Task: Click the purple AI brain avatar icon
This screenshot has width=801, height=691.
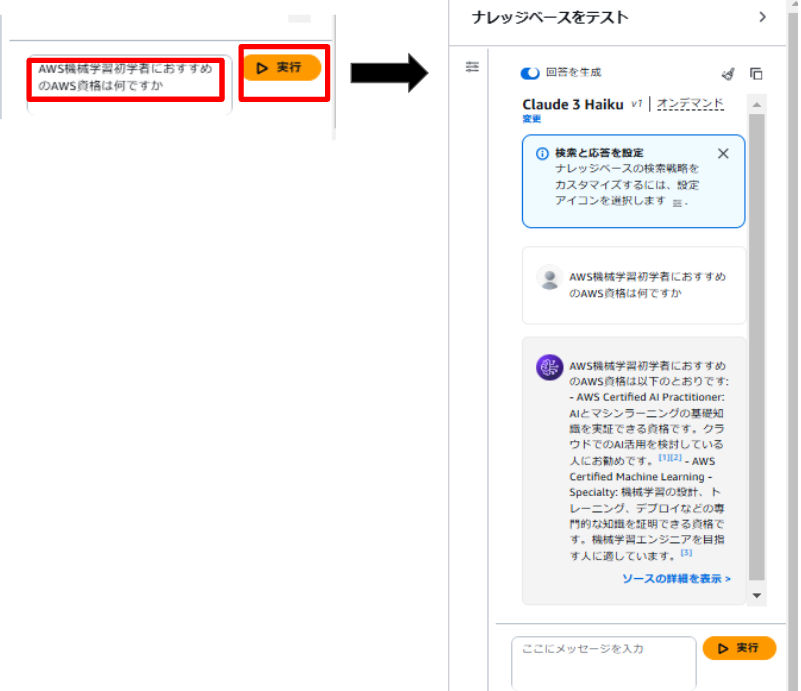Action: pyautogui.click(x=549, y=367)
